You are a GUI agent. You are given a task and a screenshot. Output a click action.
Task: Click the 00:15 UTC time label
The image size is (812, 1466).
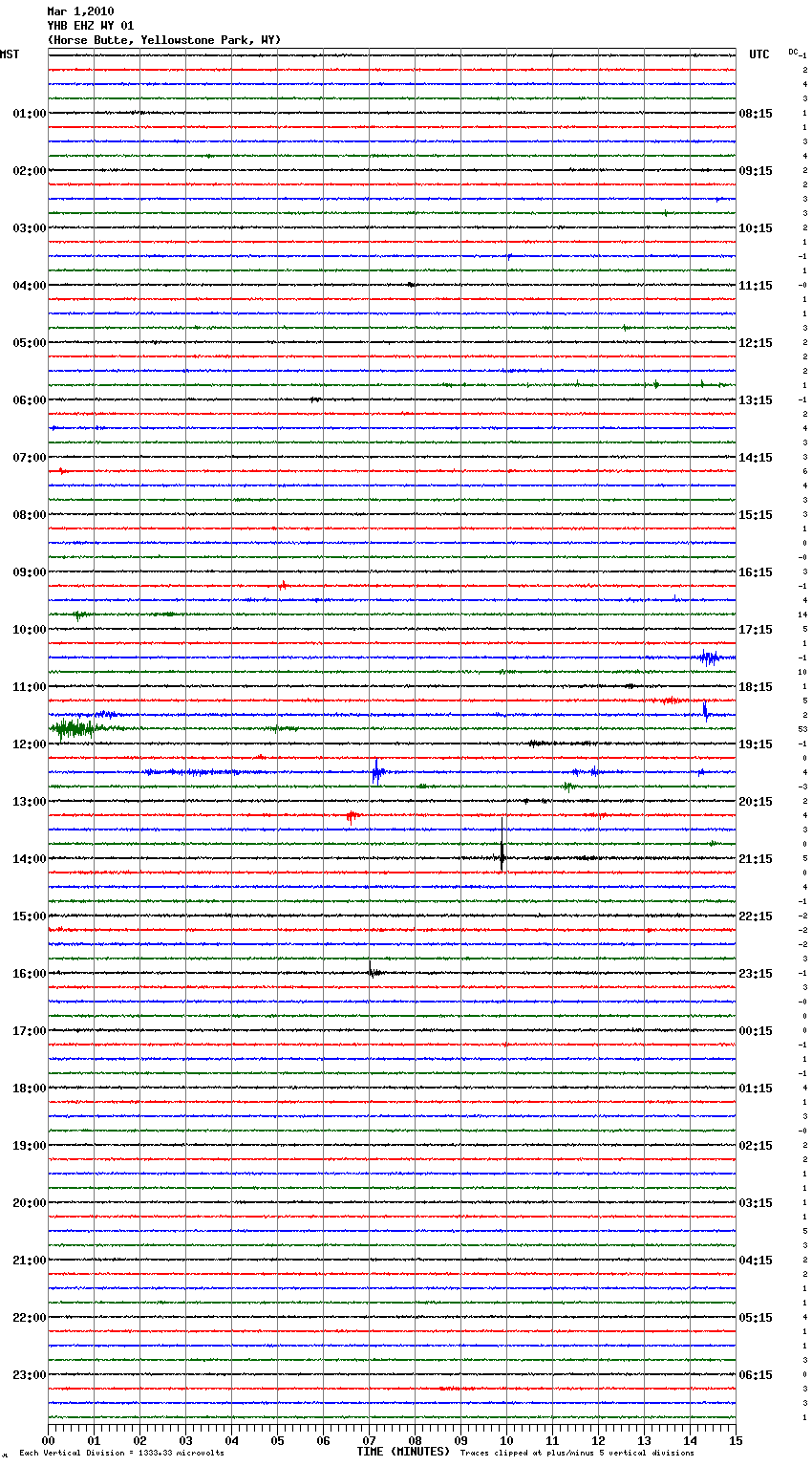point(756,1031)
